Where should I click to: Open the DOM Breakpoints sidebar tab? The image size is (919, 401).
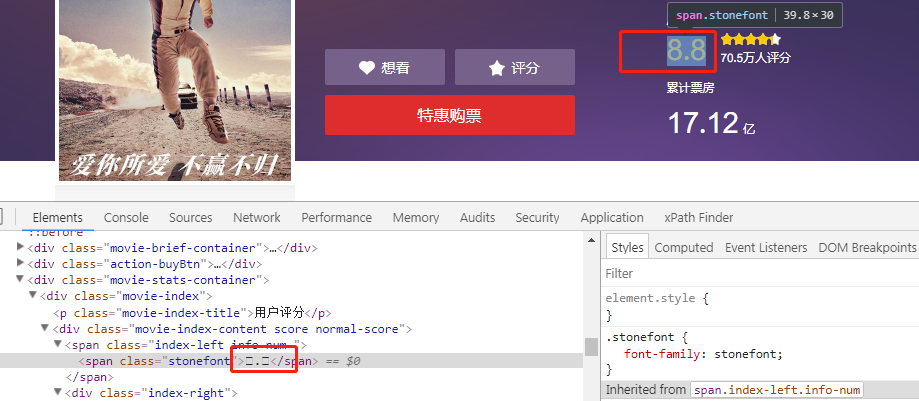click(x=867, y=247)
